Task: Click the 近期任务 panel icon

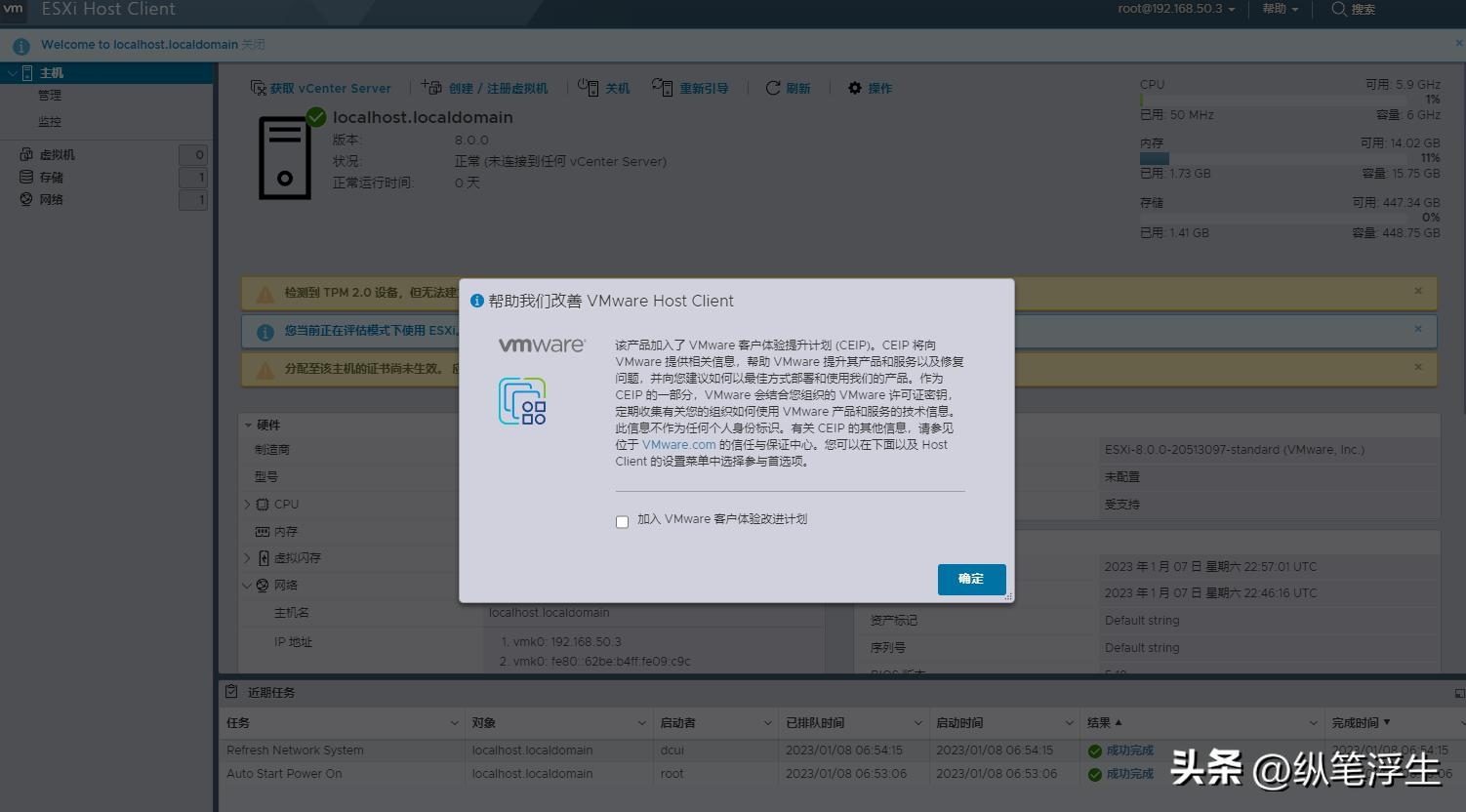Action: tap(232, 692)
